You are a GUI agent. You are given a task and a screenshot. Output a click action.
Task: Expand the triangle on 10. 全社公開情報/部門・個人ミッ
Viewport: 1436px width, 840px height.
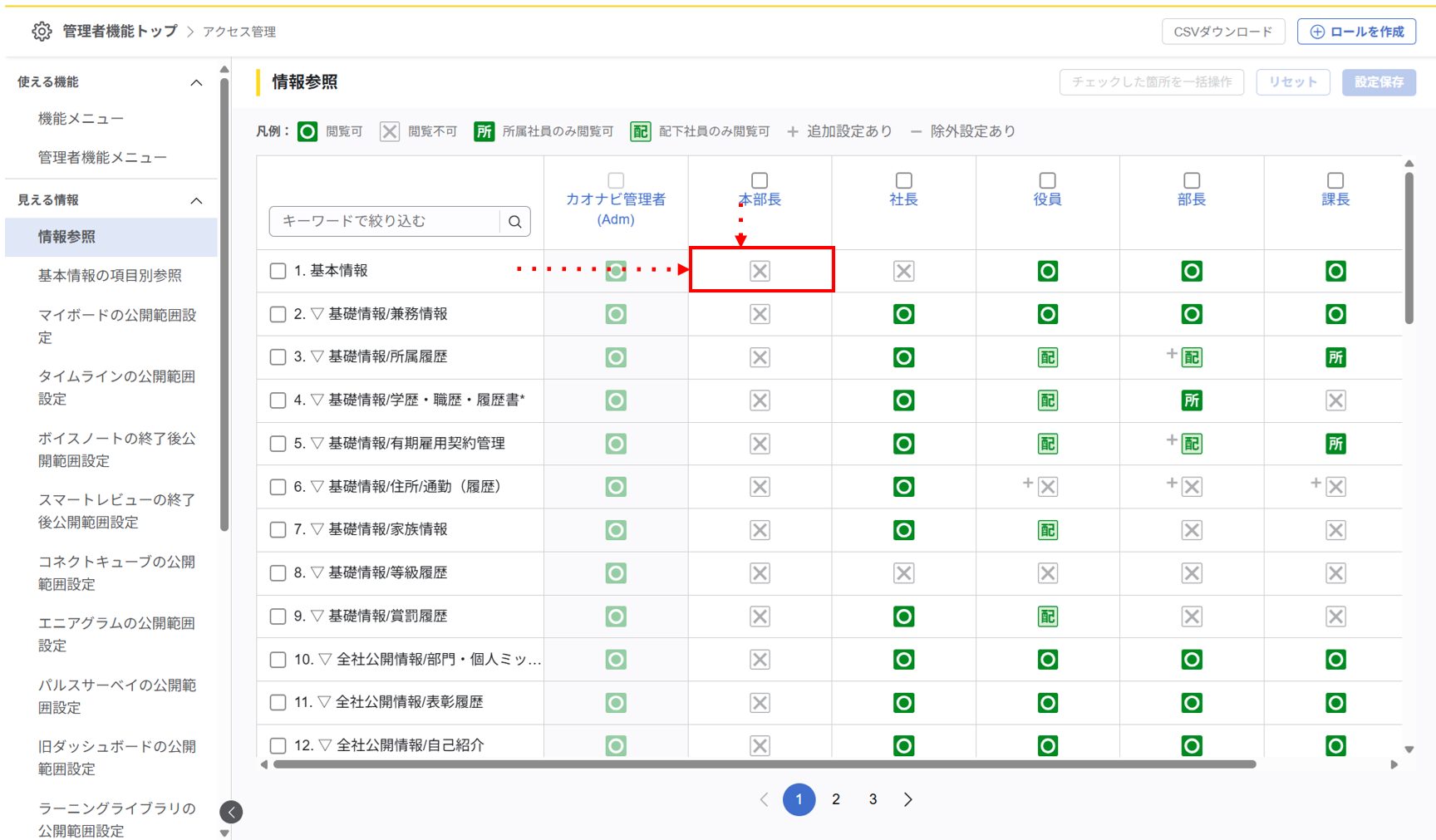click(x=326, y=660)
